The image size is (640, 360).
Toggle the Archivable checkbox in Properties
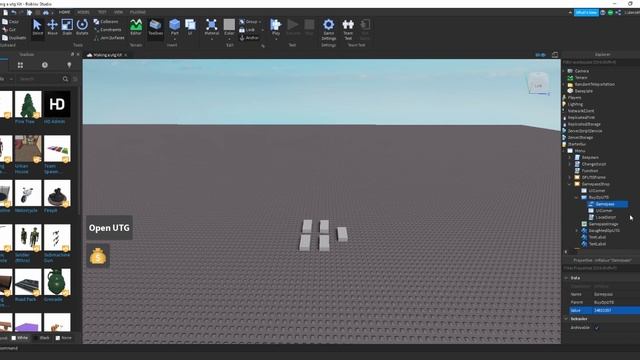[x=597, y=328]
